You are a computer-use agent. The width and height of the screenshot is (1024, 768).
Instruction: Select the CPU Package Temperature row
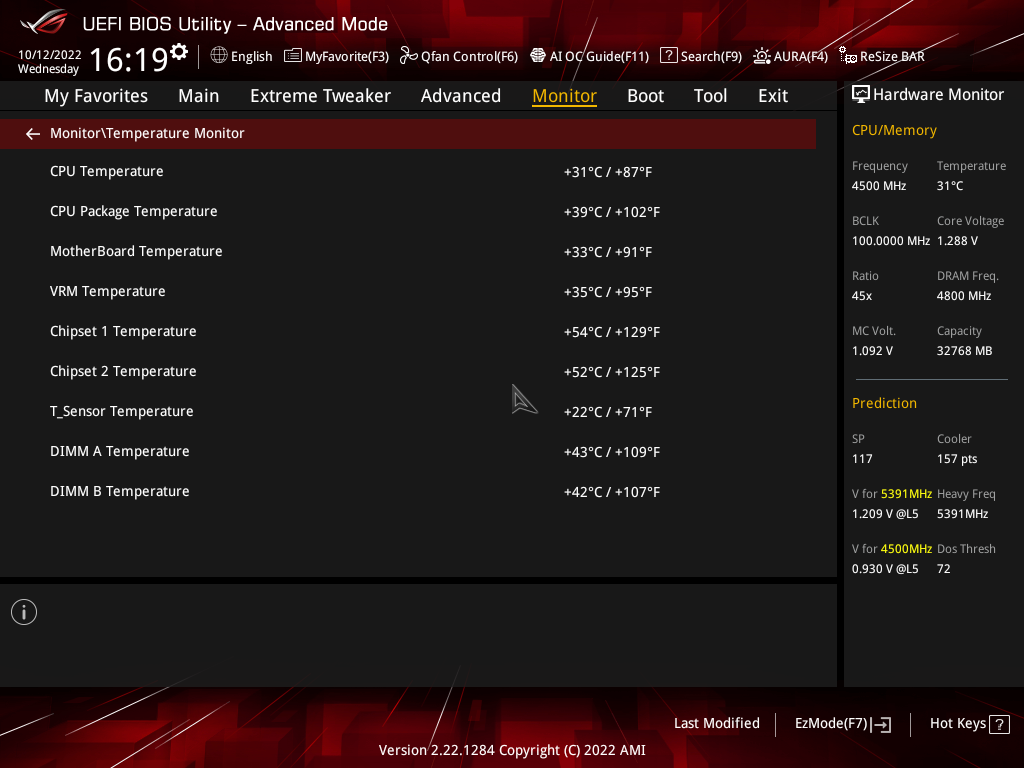(x=408, y=212)
